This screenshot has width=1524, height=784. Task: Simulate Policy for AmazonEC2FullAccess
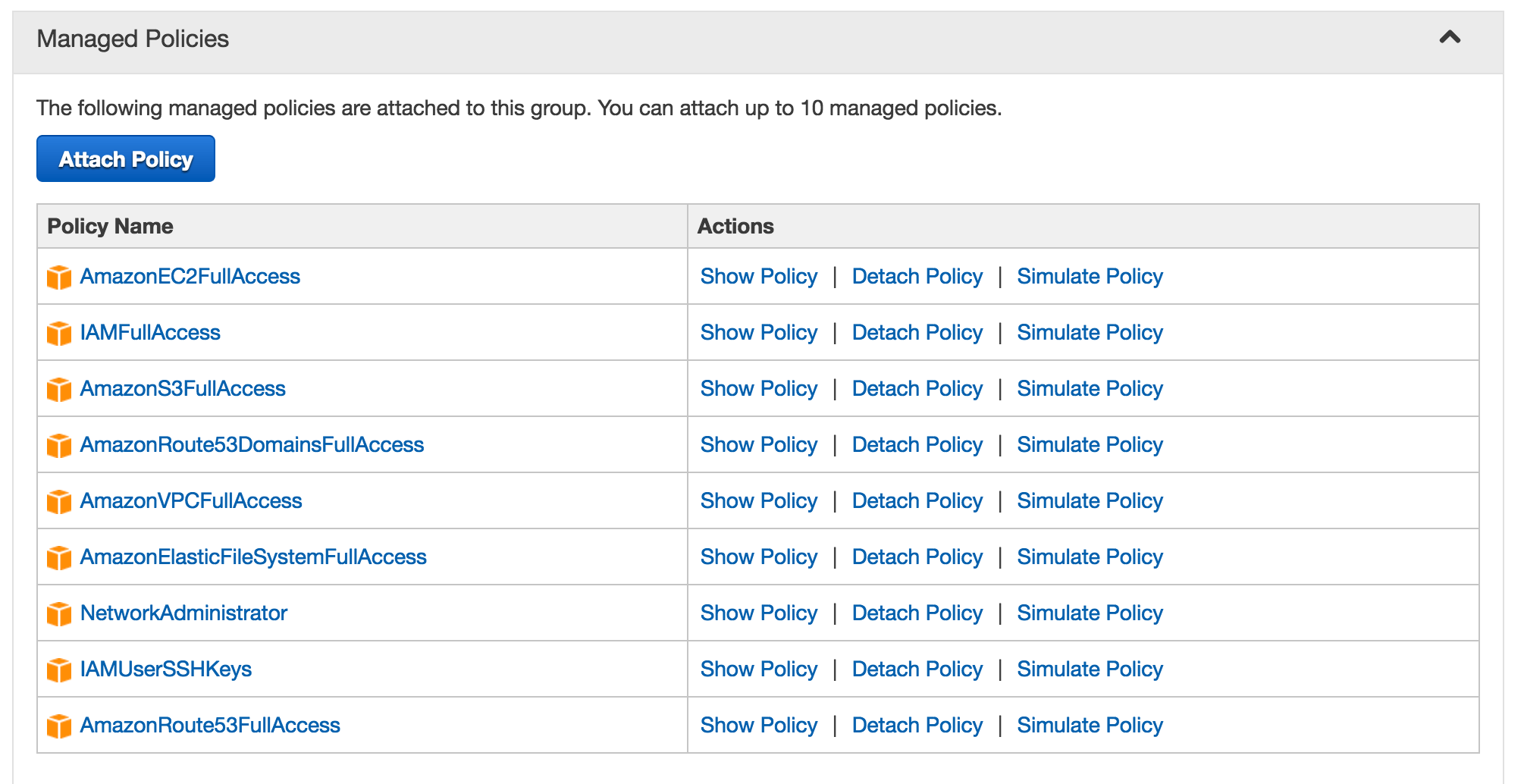click(1090, 276)
